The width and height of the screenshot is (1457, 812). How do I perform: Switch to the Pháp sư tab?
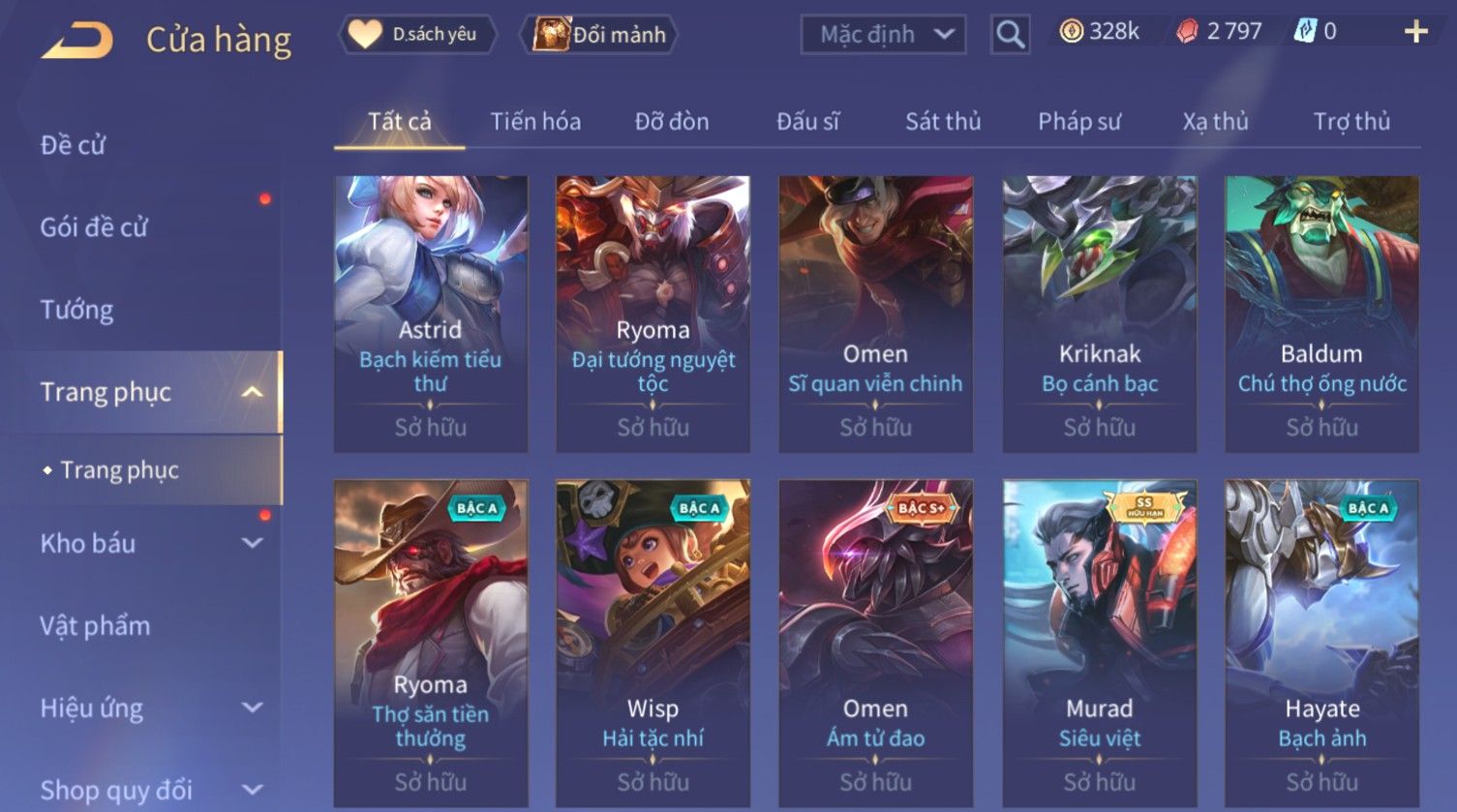1079,122
